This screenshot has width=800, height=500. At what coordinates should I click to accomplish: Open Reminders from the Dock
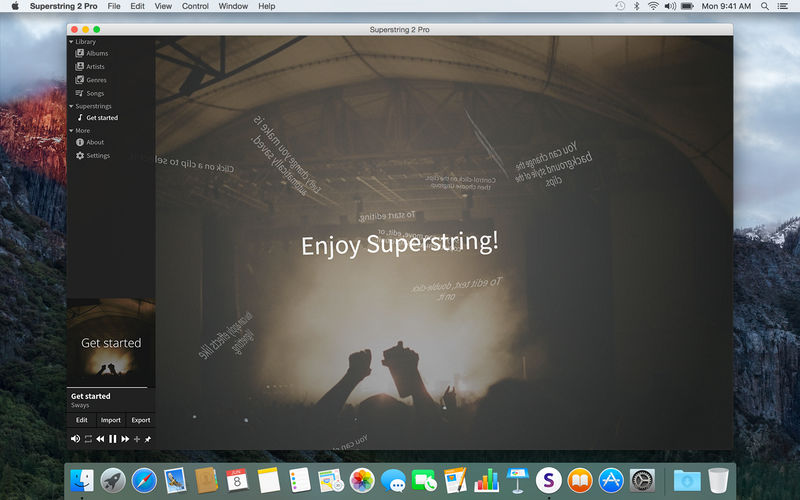click(x=299, y=480)
